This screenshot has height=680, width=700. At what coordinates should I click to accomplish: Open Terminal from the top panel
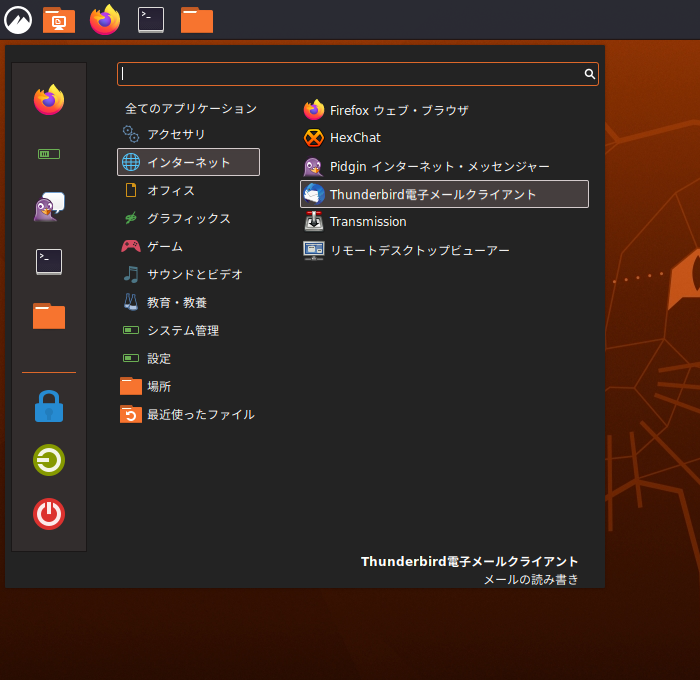pos(151,20)
